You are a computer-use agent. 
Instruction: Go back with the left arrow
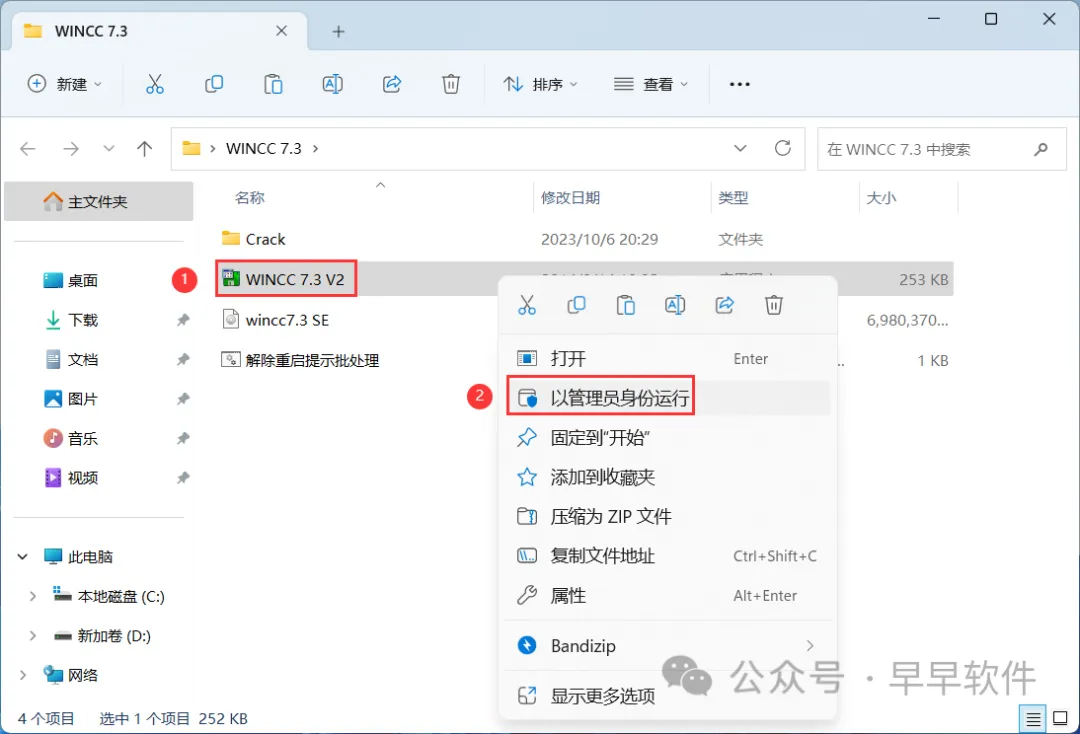[28, 149]
